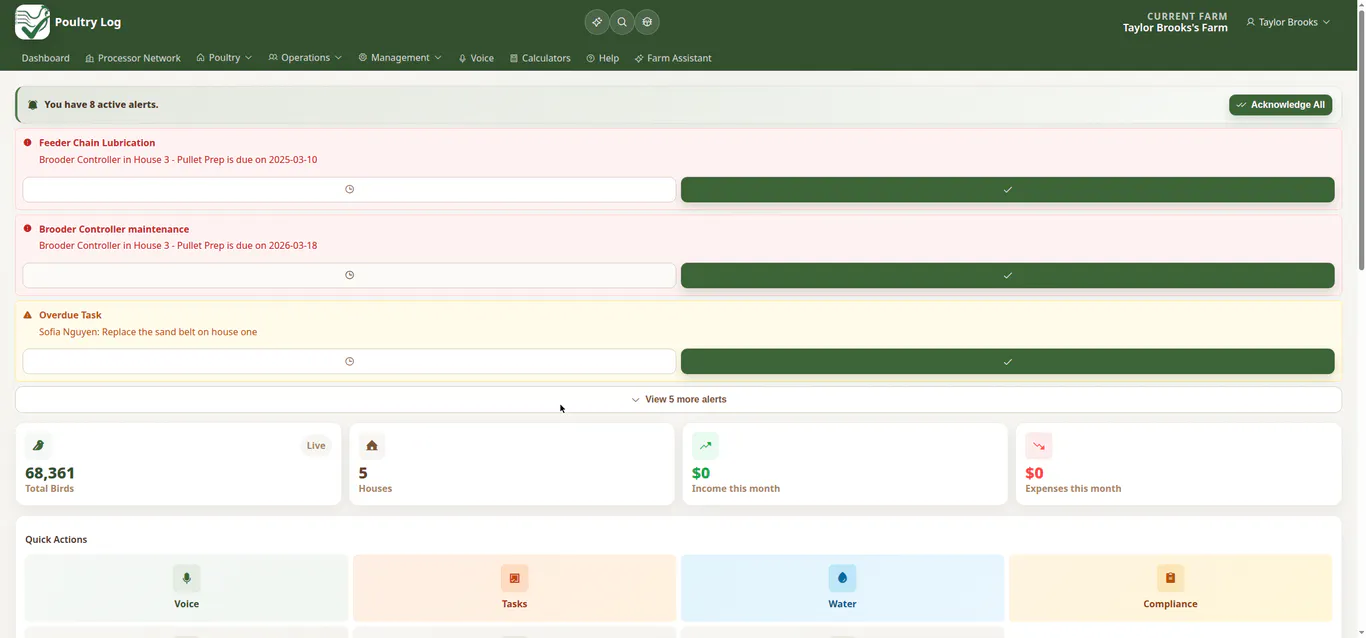This screenshot has width=1366, height=638.
Task: Open the Taylor Brooks user menu
Action: click(1288, 22)
